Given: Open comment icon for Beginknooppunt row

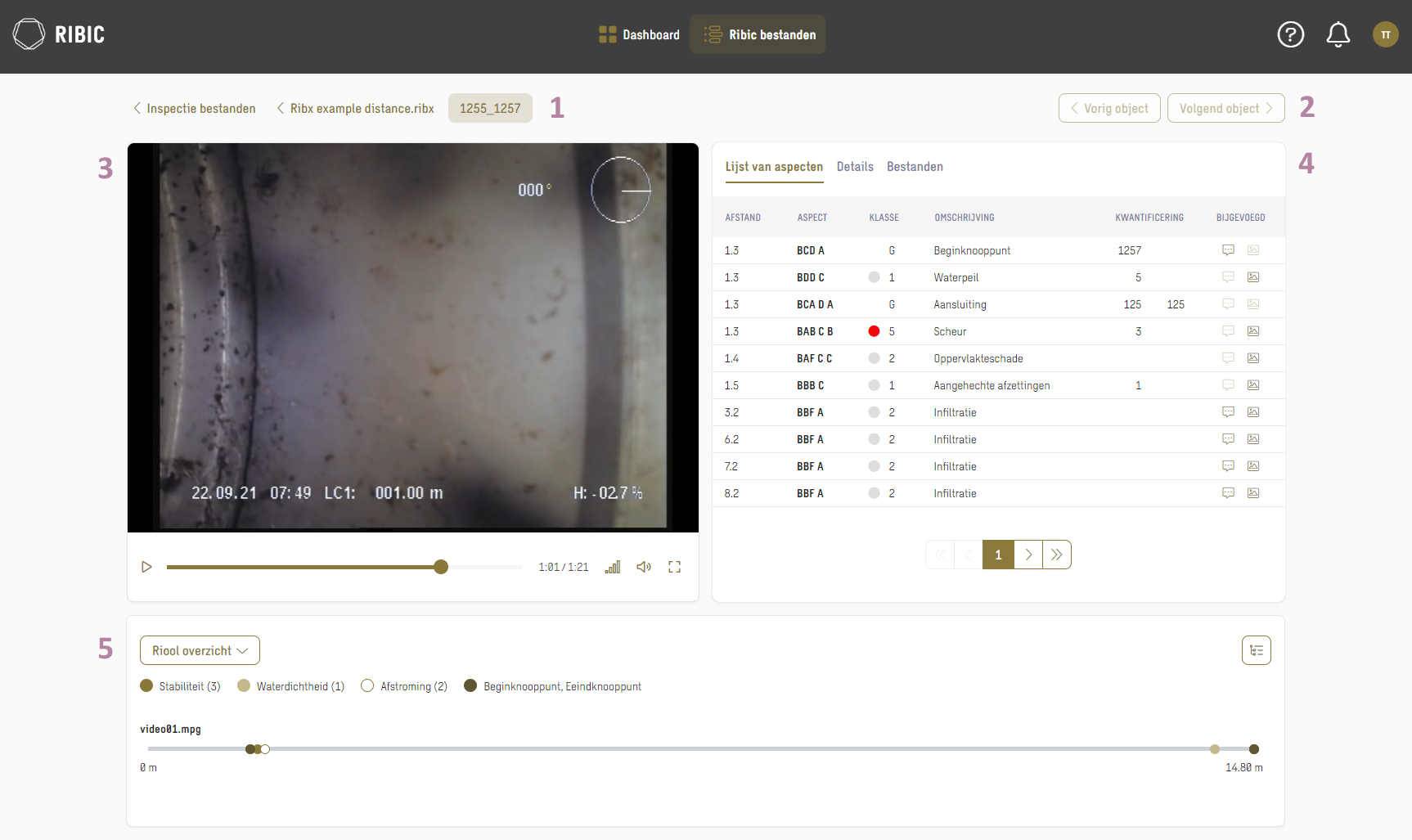Looking at the screenshot, I should [x=1228, y=250].
